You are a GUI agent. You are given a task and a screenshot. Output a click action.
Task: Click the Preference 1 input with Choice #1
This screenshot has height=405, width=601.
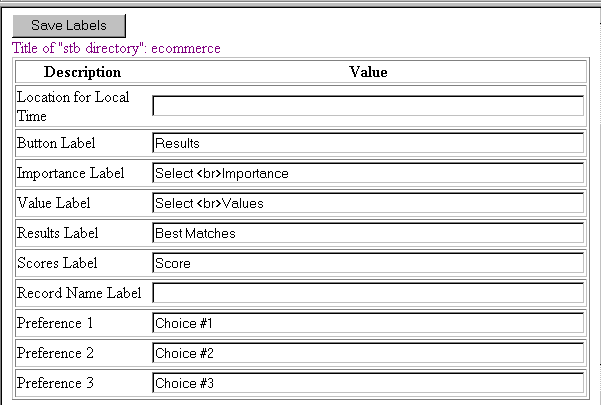pyautogui.click(x=367, y=323)
